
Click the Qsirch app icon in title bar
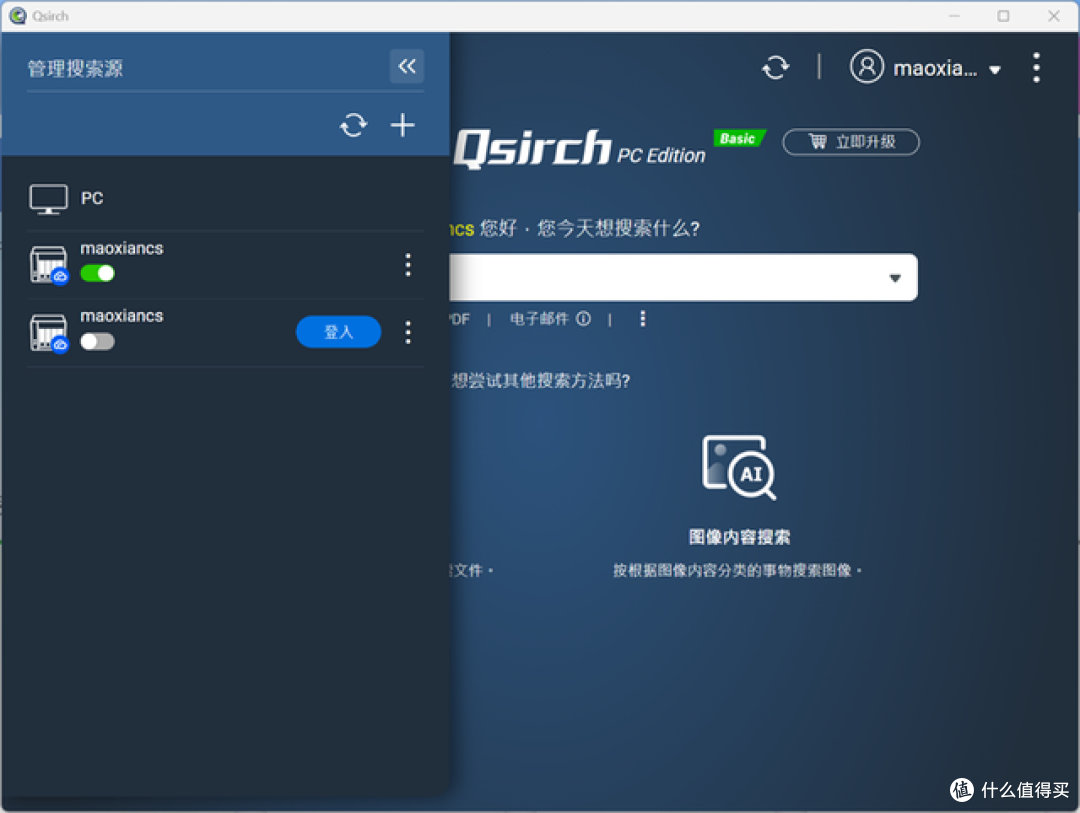coord(17,15)
